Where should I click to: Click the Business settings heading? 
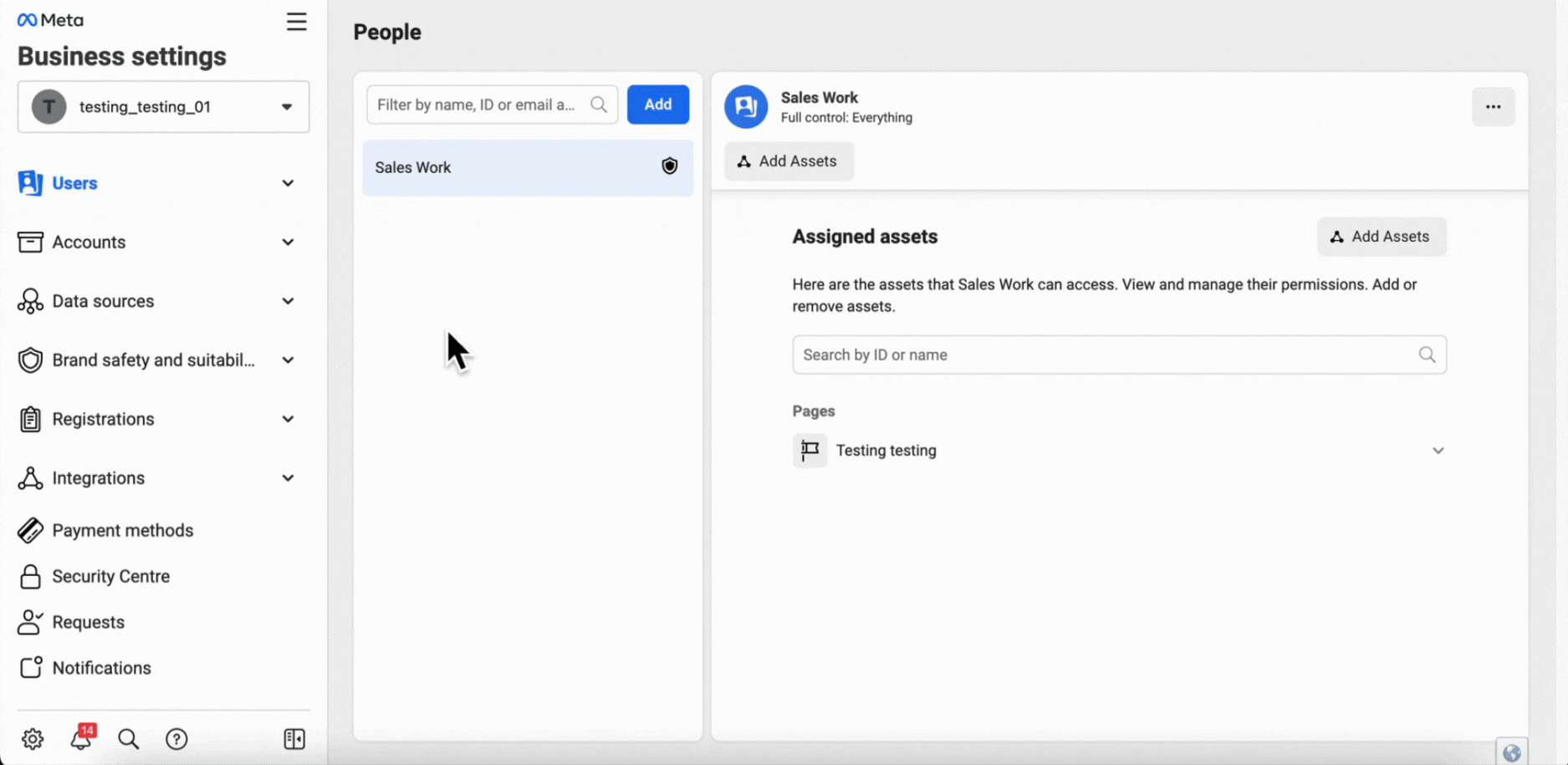click(x=122, y=56)
